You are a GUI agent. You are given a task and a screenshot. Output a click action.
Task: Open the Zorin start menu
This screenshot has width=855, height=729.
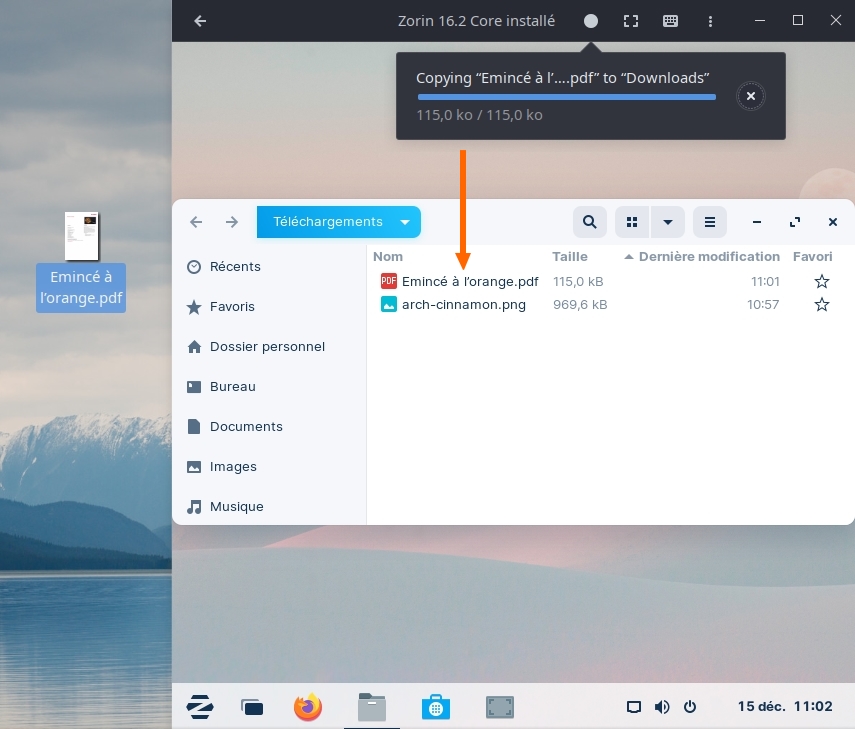(200, 707)
